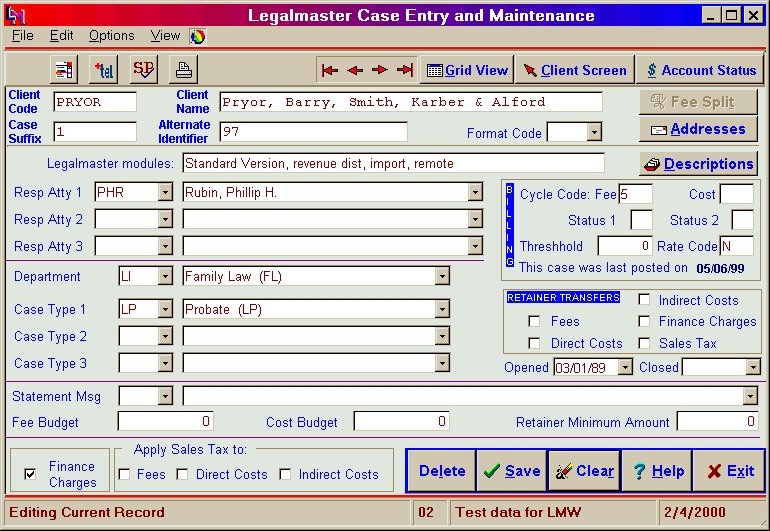
Task: Click 'Test data for LMW' status text
Action: click(x=518, y=512)
